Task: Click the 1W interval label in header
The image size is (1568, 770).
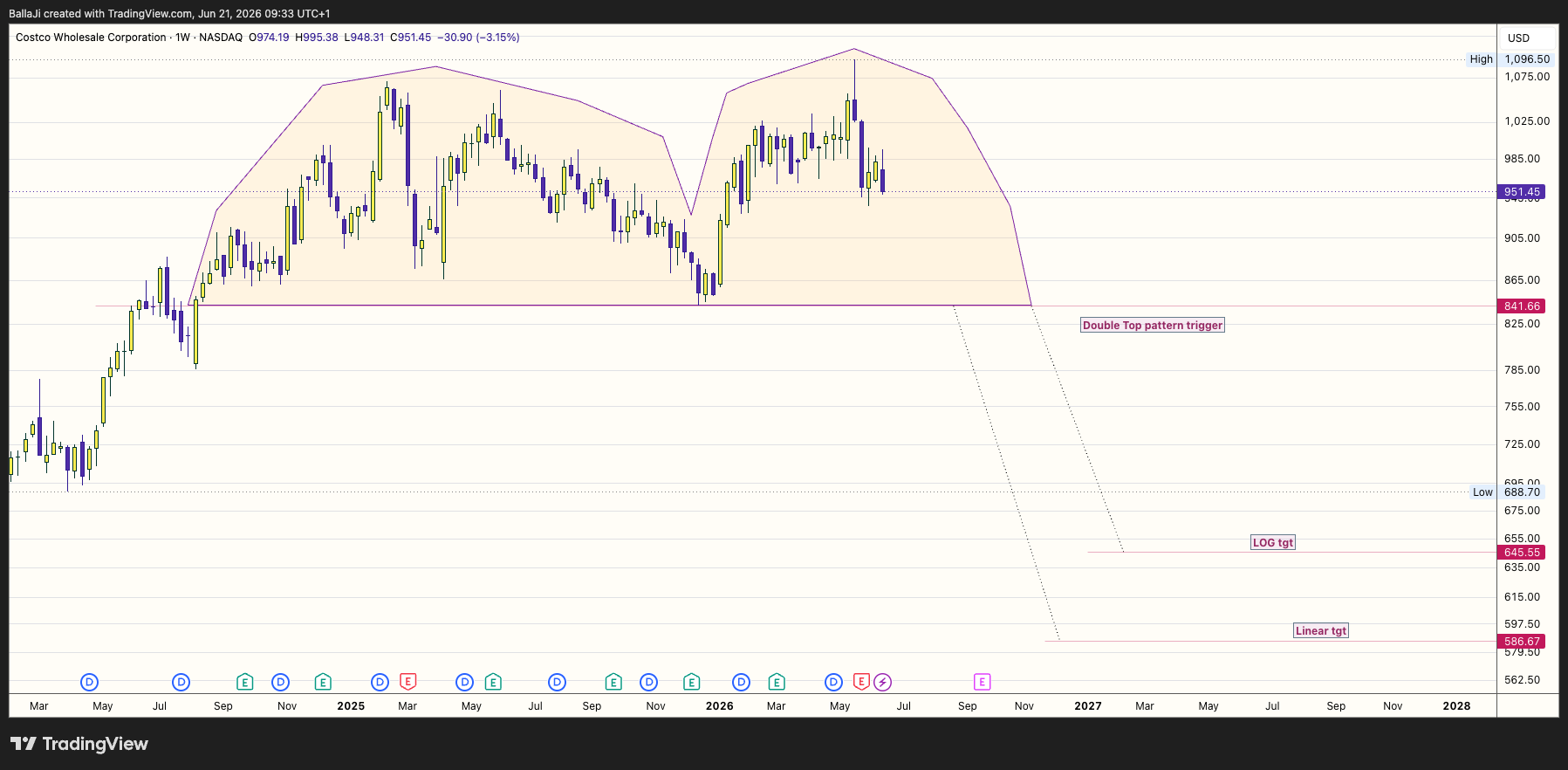Action: (182, 38)
